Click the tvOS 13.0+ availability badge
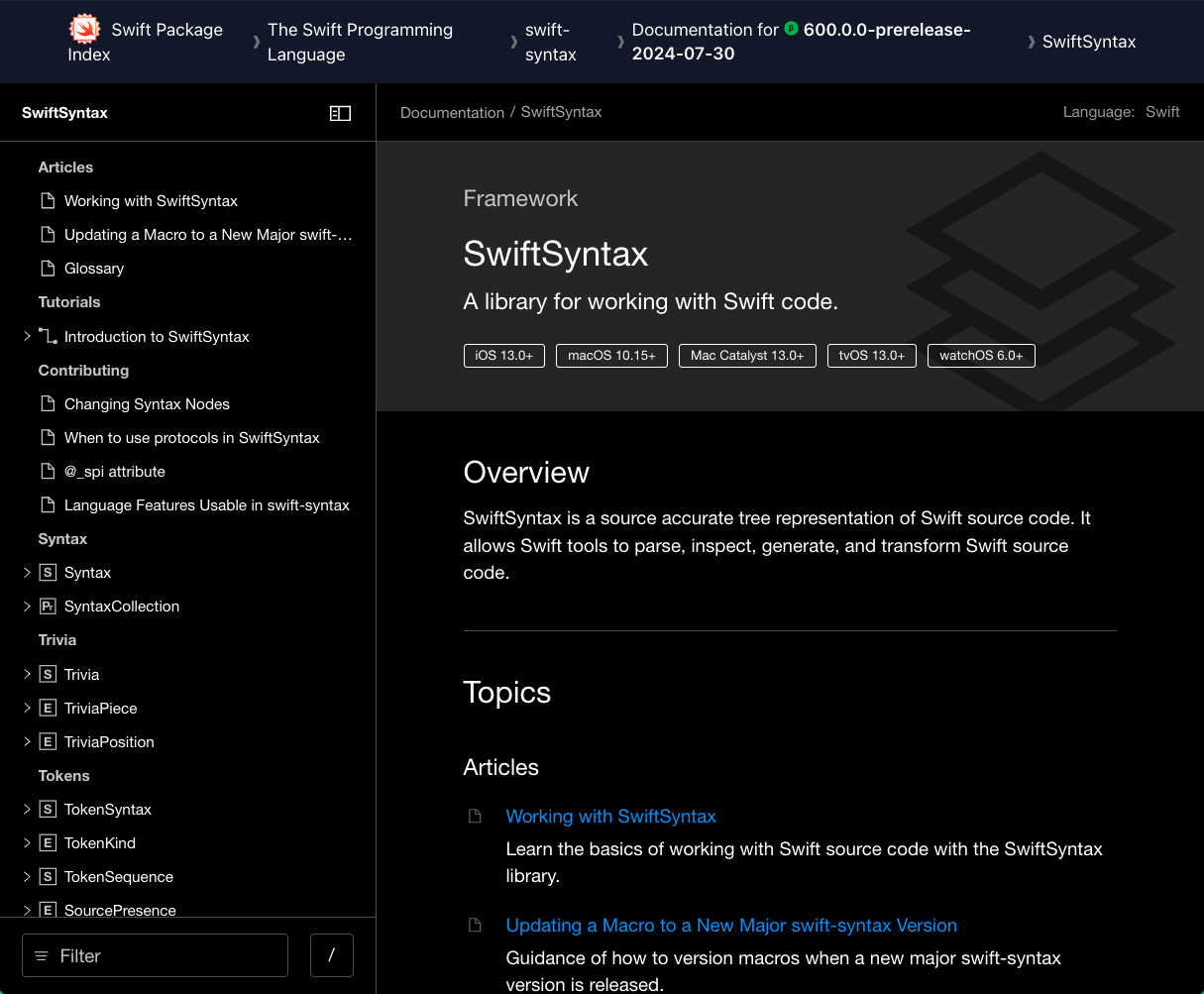The image size is (1204, 994). click(872, 356)
